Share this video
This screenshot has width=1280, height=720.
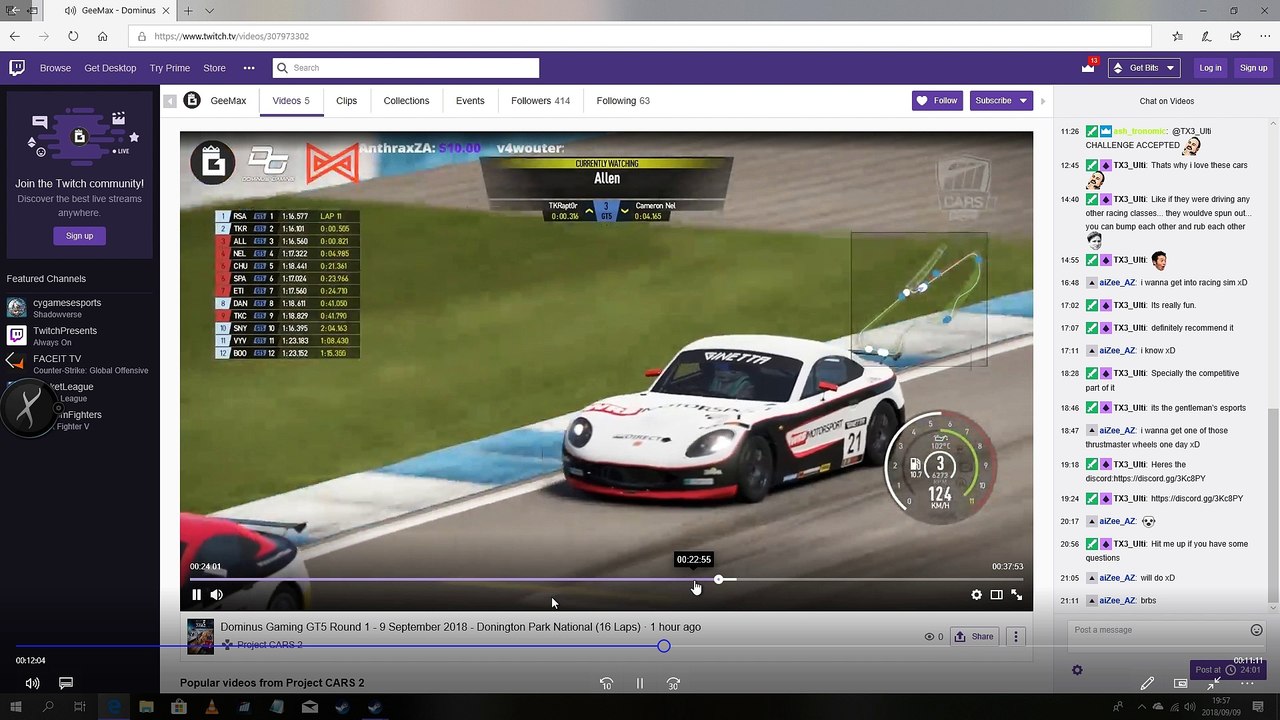pos(974,637)
